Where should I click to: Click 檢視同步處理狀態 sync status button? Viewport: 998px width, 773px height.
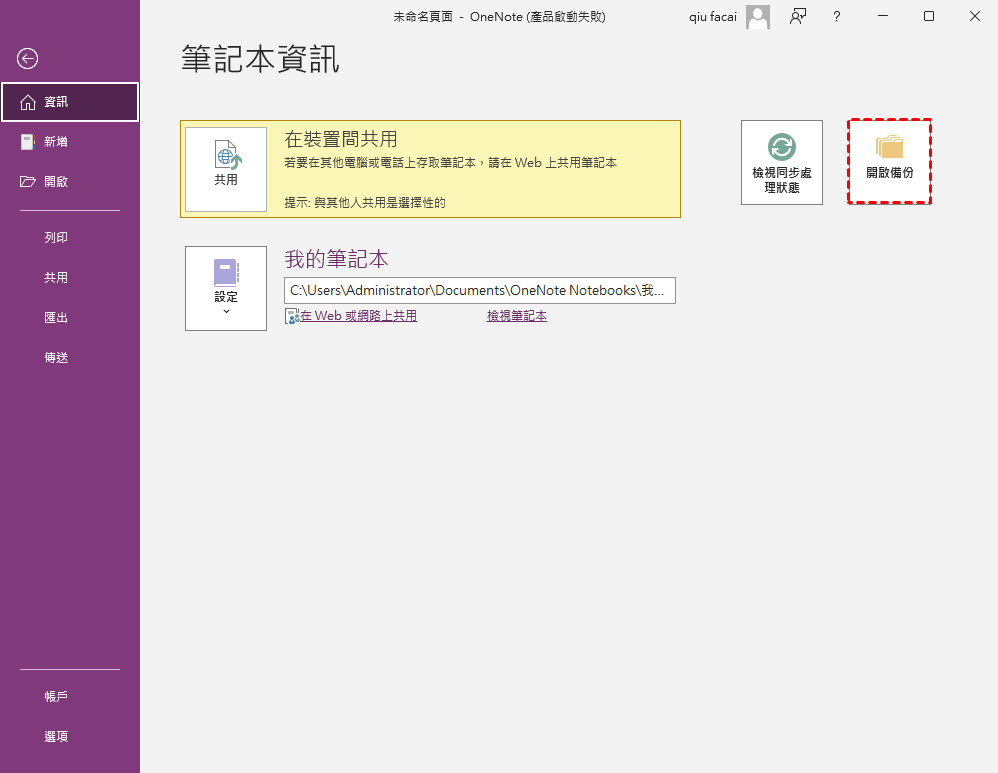tap(782, 162)
